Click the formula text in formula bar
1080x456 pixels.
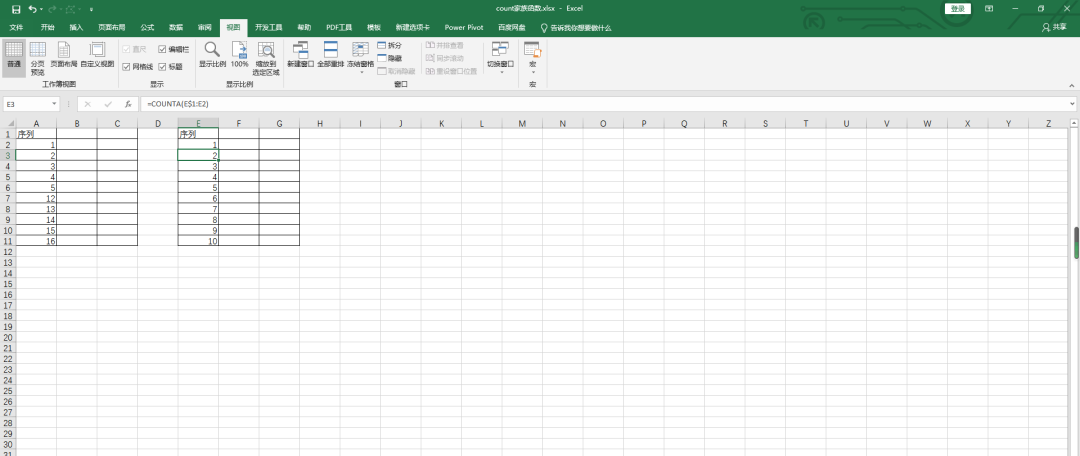point(178,104)
